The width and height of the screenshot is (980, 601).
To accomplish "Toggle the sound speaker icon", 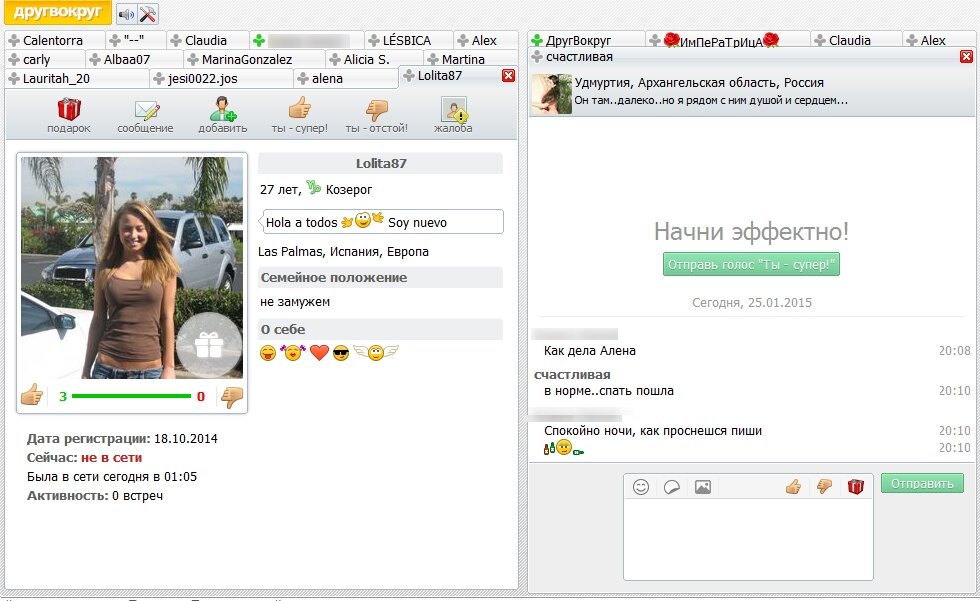I will point(126,14).
